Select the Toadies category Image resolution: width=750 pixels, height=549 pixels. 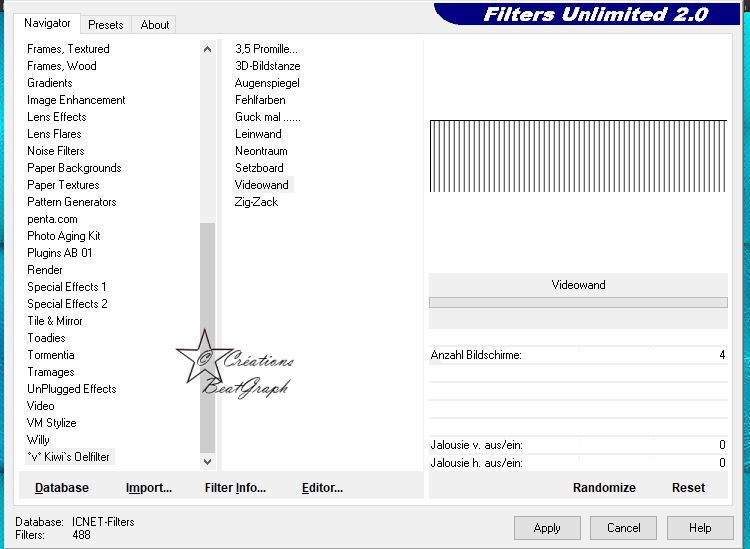tap(46, 338)
